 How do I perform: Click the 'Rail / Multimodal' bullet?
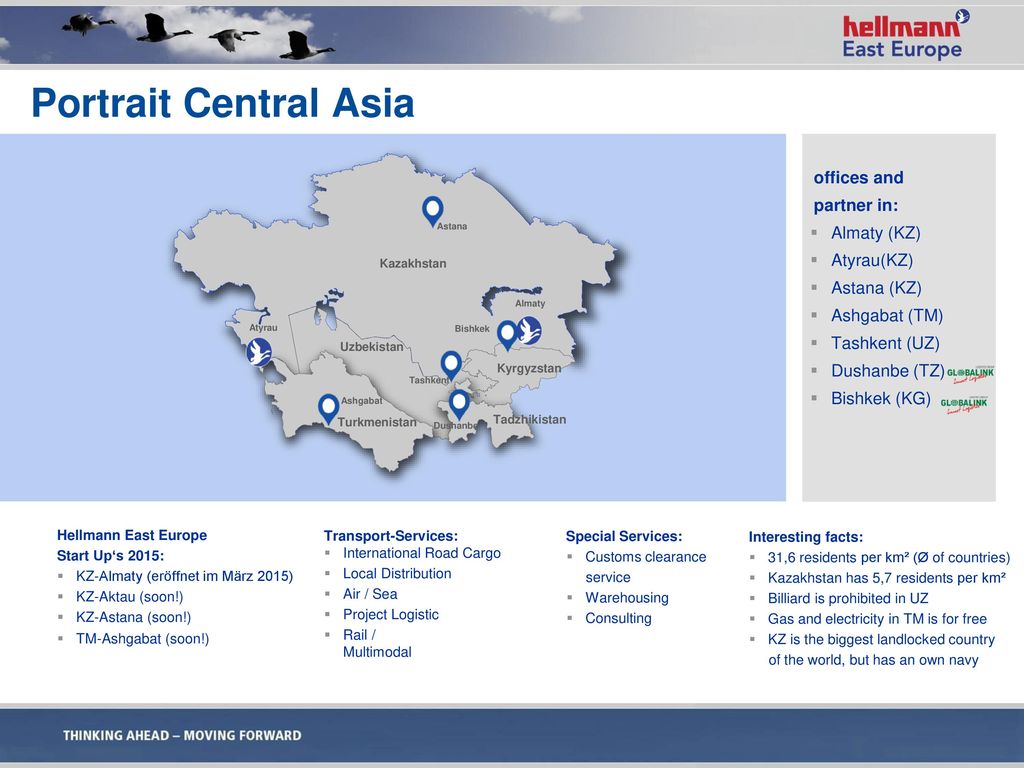pyautogui.click(x=377, y=643)
